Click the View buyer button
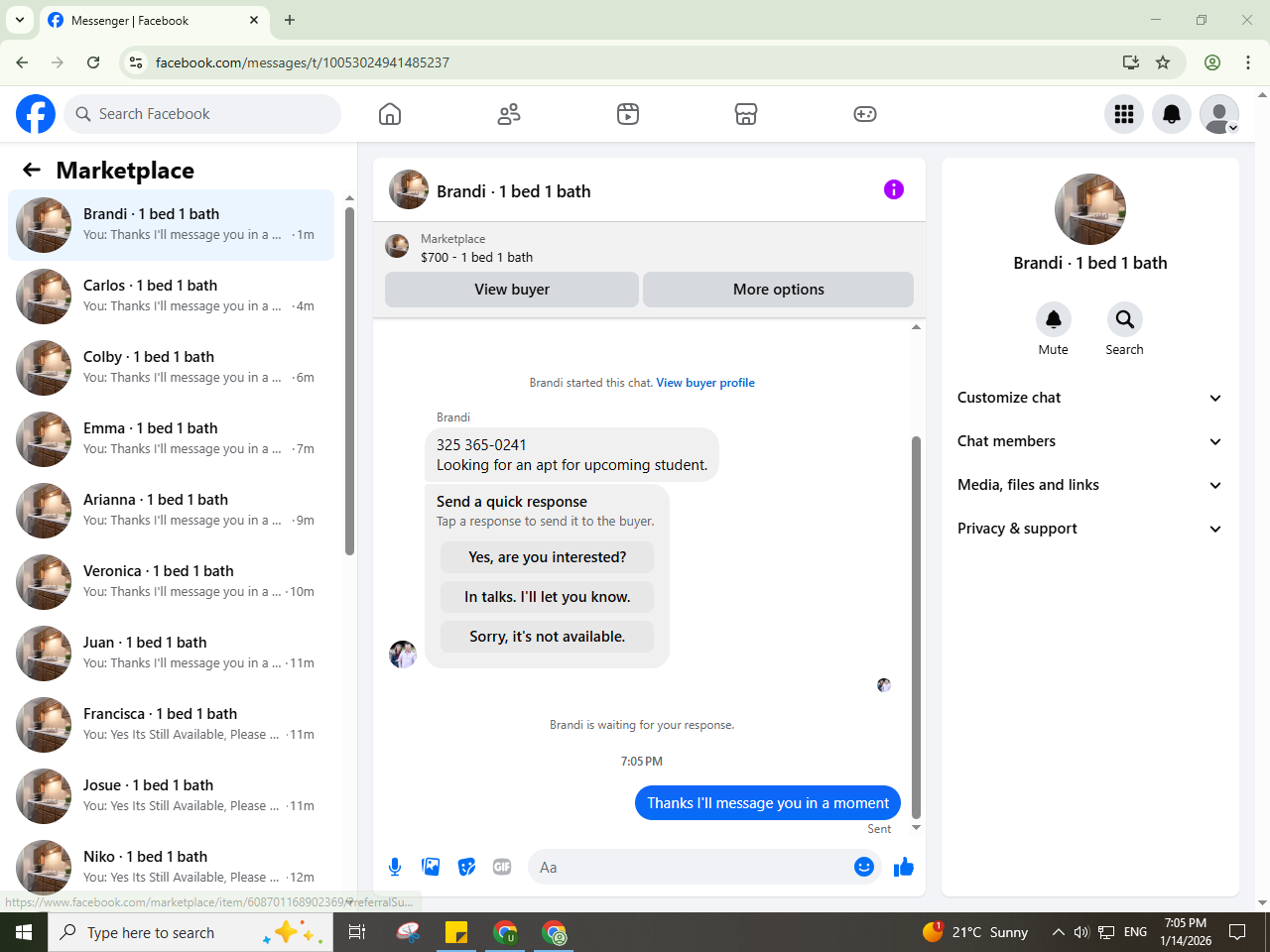1270x952 pixels. point(512,290)
